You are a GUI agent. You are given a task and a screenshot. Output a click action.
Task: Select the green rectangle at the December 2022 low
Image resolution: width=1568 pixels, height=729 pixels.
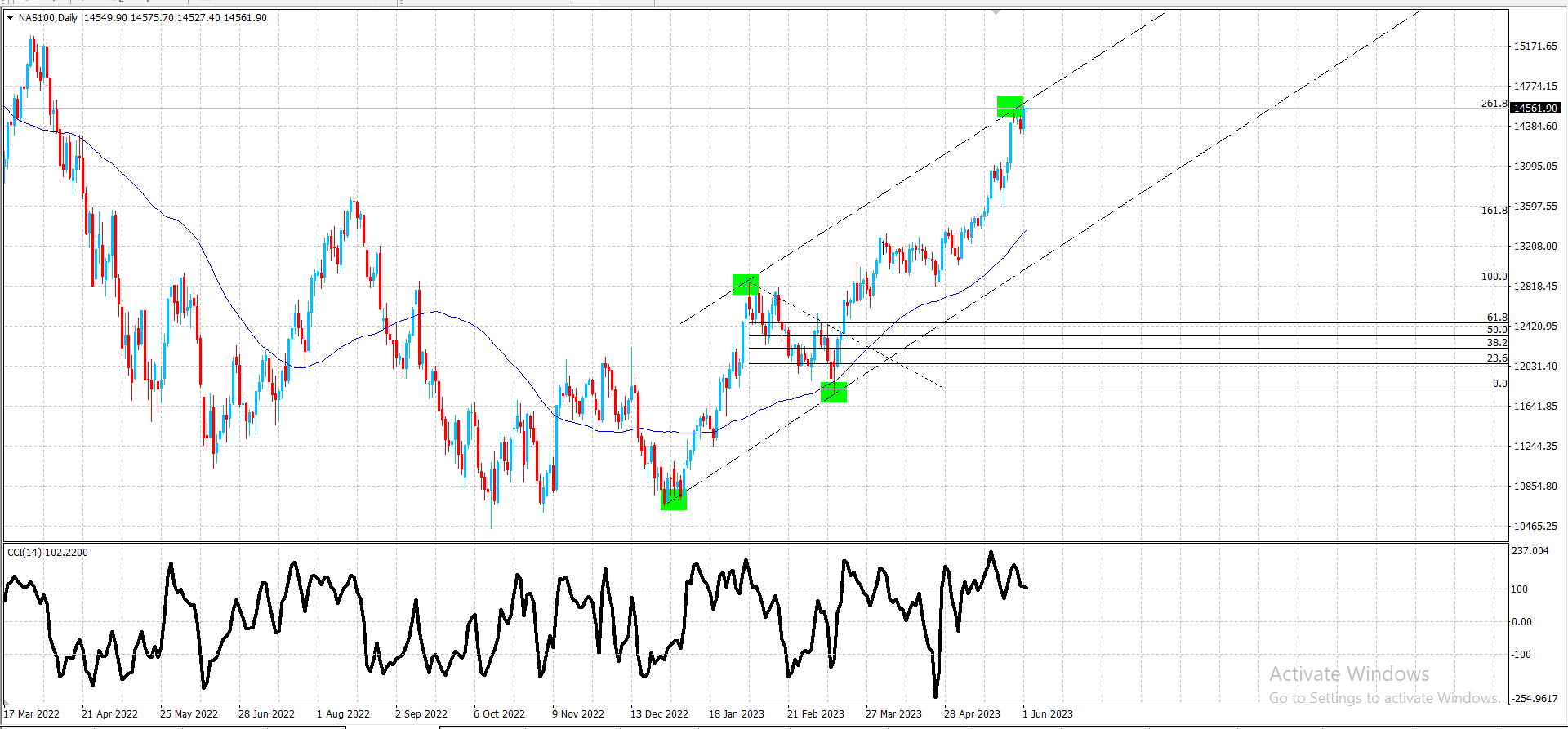(674, 500)
